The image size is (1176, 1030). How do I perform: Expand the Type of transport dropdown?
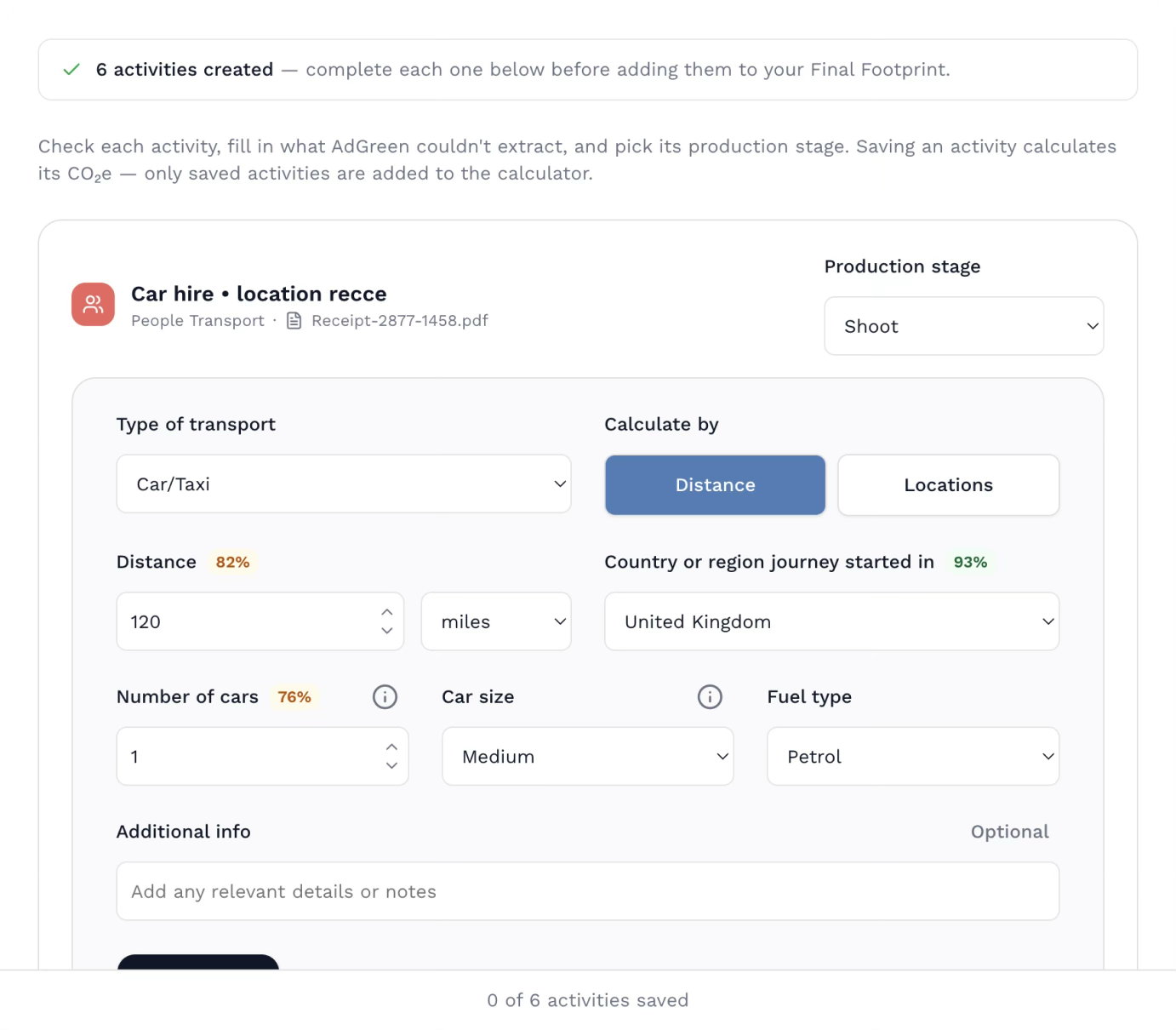[344, 484]
